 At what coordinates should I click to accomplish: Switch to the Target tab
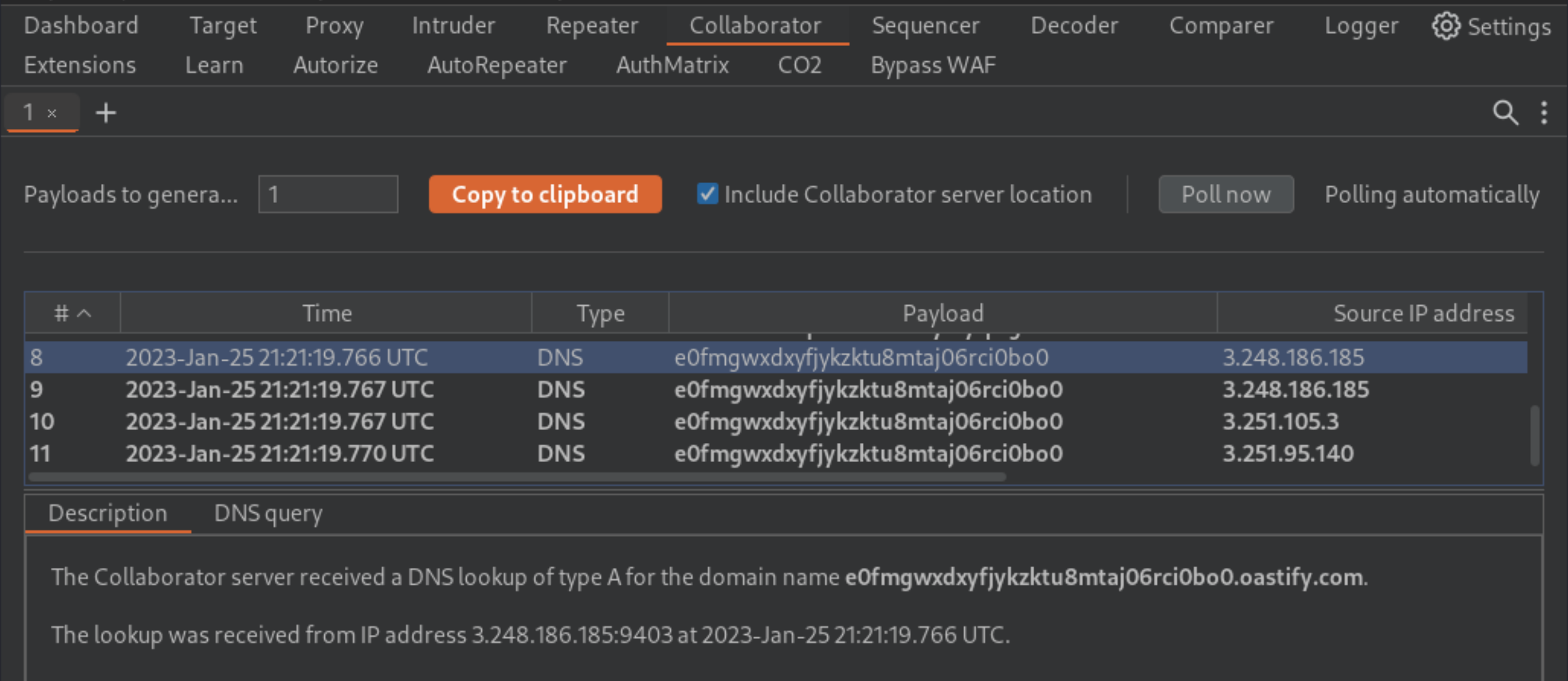tap(223, 26)
